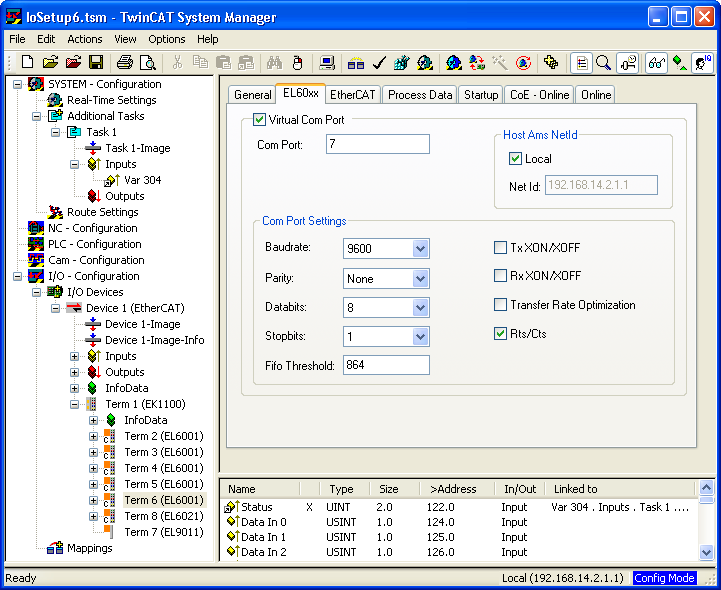This screenshot has width=721, height=590.
Task: Click the New document toolbar icon
Action: (27, 62)
